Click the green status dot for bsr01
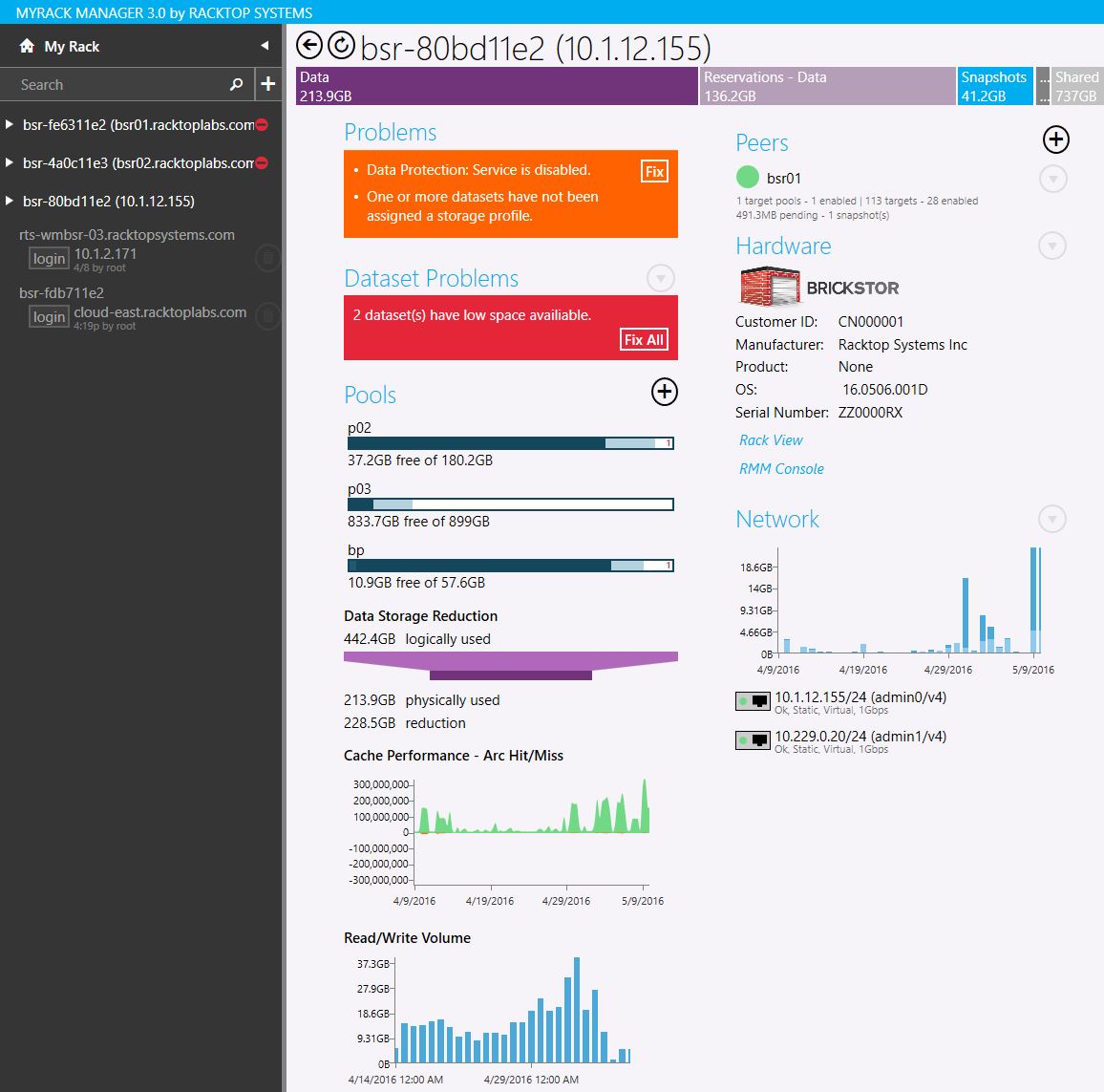The image size is (1104, 1092). (747, 178)
